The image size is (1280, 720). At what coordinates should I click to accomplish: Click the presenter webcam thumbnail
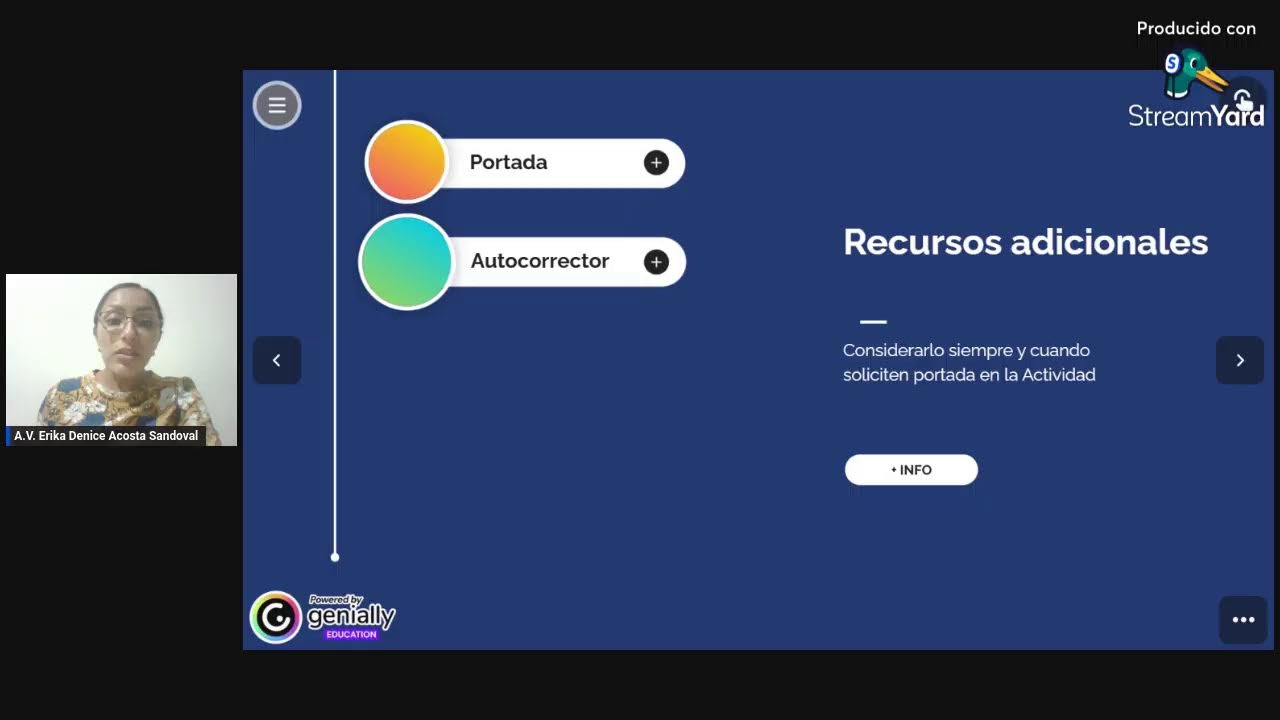tap(122, 360)
